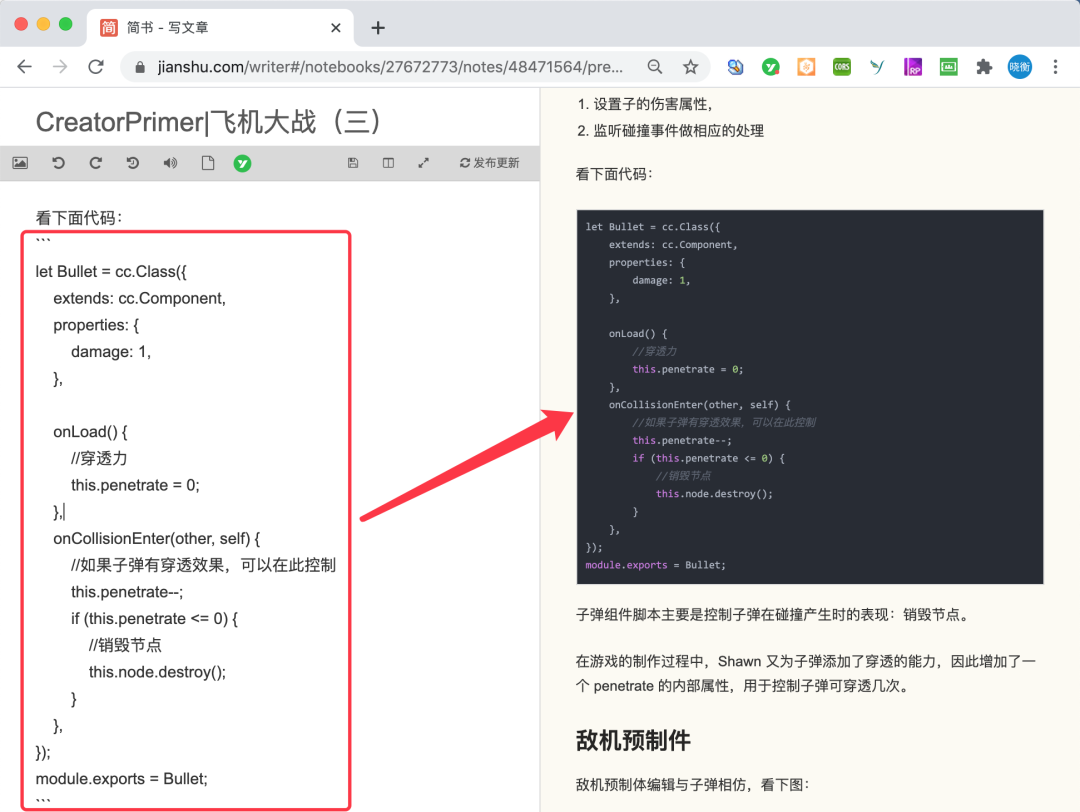1080x812 pixels.
Task: Click 'let Bullet = cc.Class({' in the editor
Action: [111, 272]
